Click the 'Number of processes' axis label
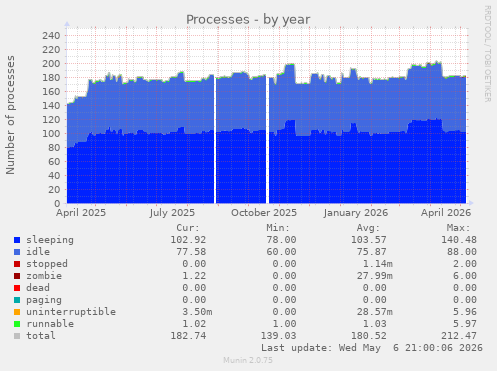Viewport: 497px width, 371px height. [x=10, y=115]
